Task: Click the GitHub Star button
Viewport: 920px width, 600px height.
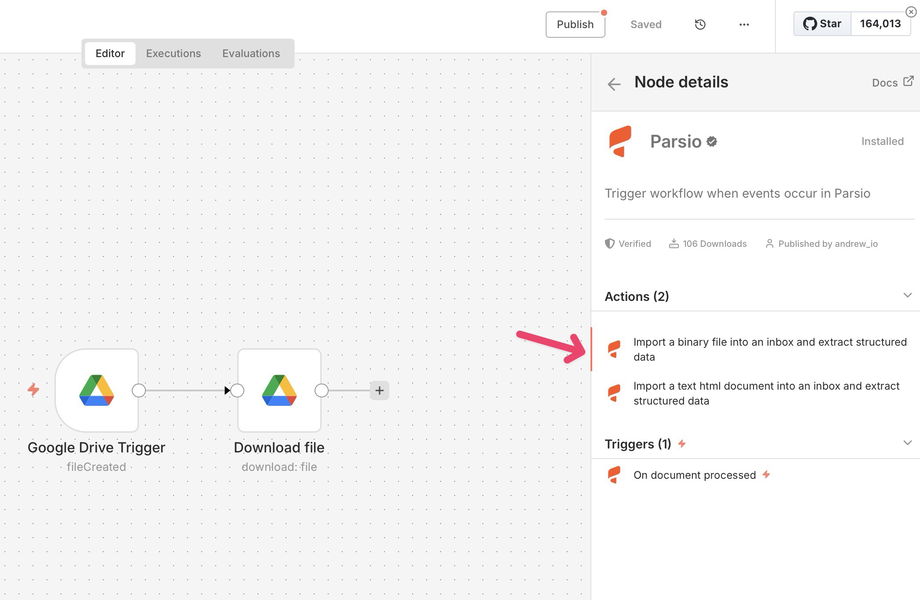Action: [x=822, y=24]
